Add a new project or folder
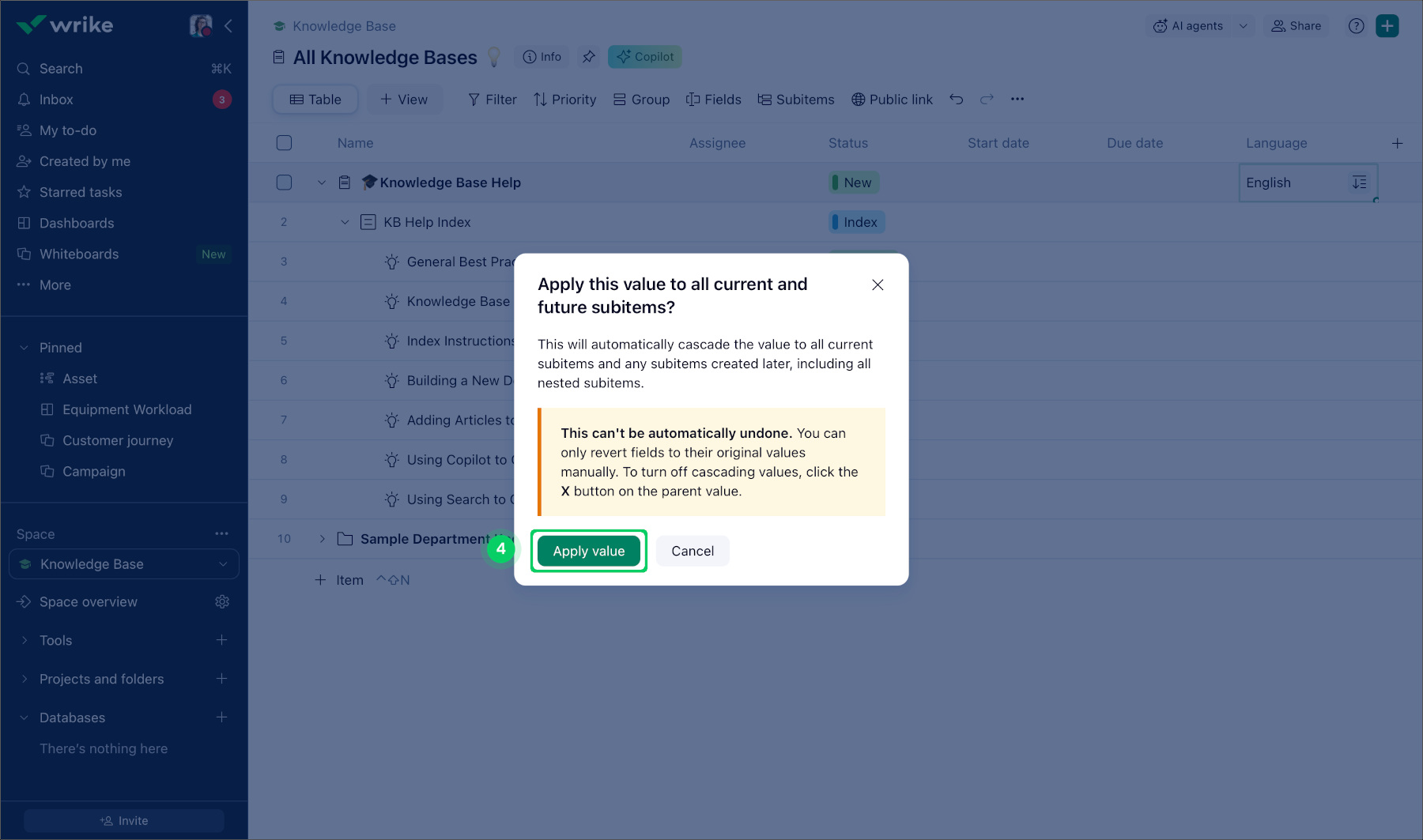Viewport: 1423px width, 840px height. 222,679
